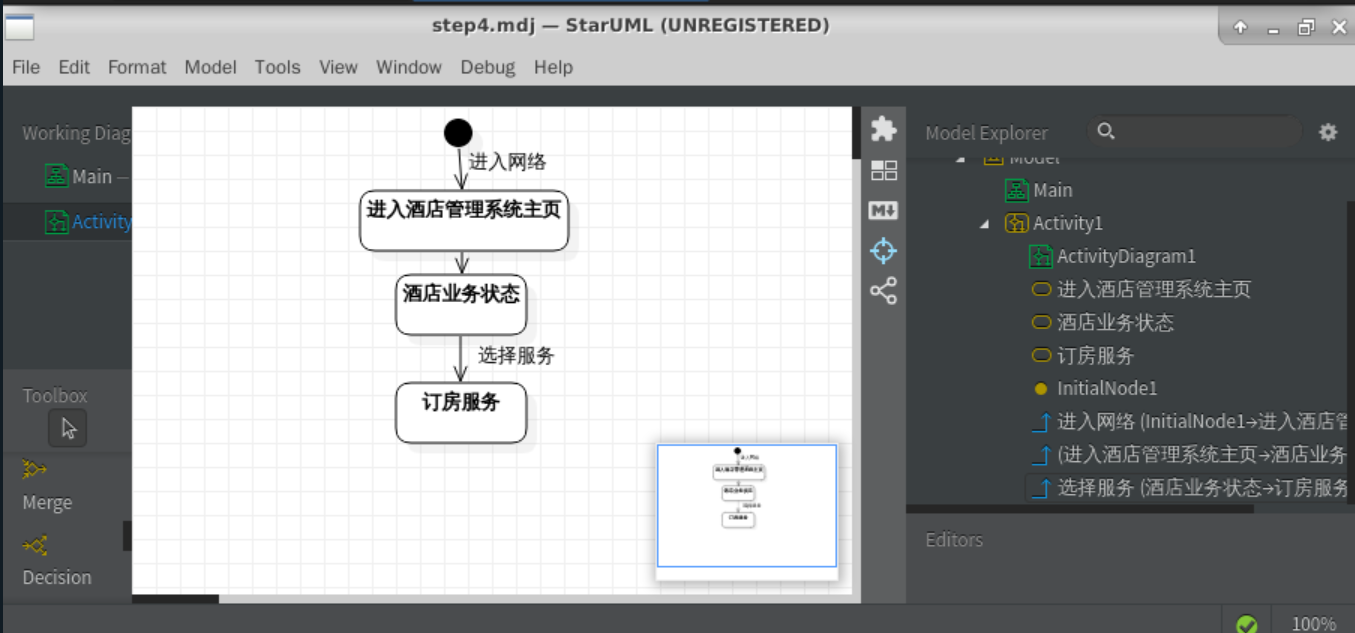The height and width of the screenshot is (633, 1355).
Task: Select 进入酒店管理系统主页 in Model Explorer
Action: (1154, 289)
